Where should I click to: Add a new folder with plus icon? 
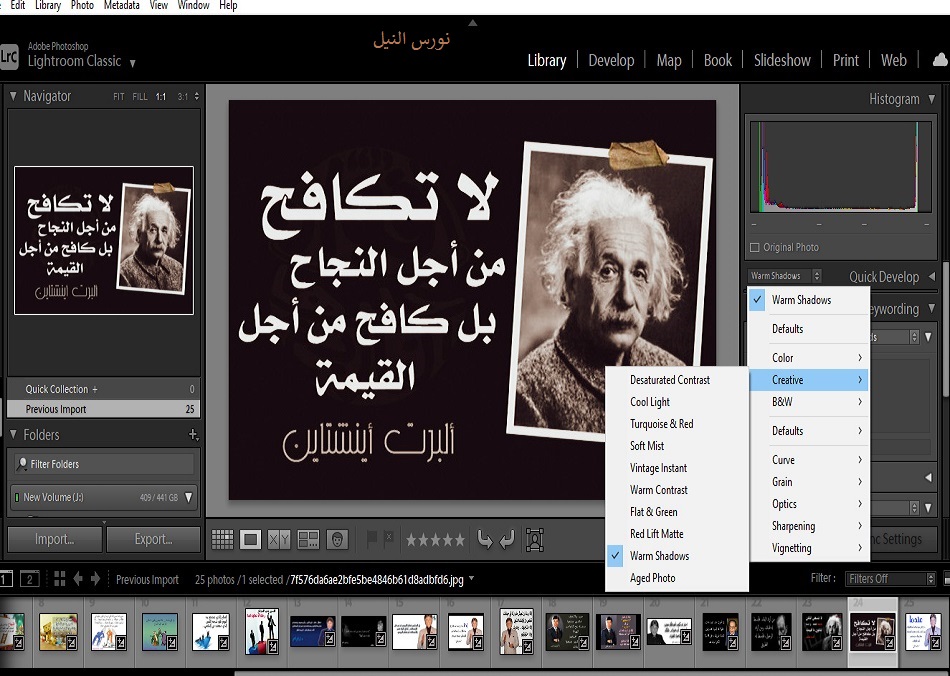[x=193, y=434]
